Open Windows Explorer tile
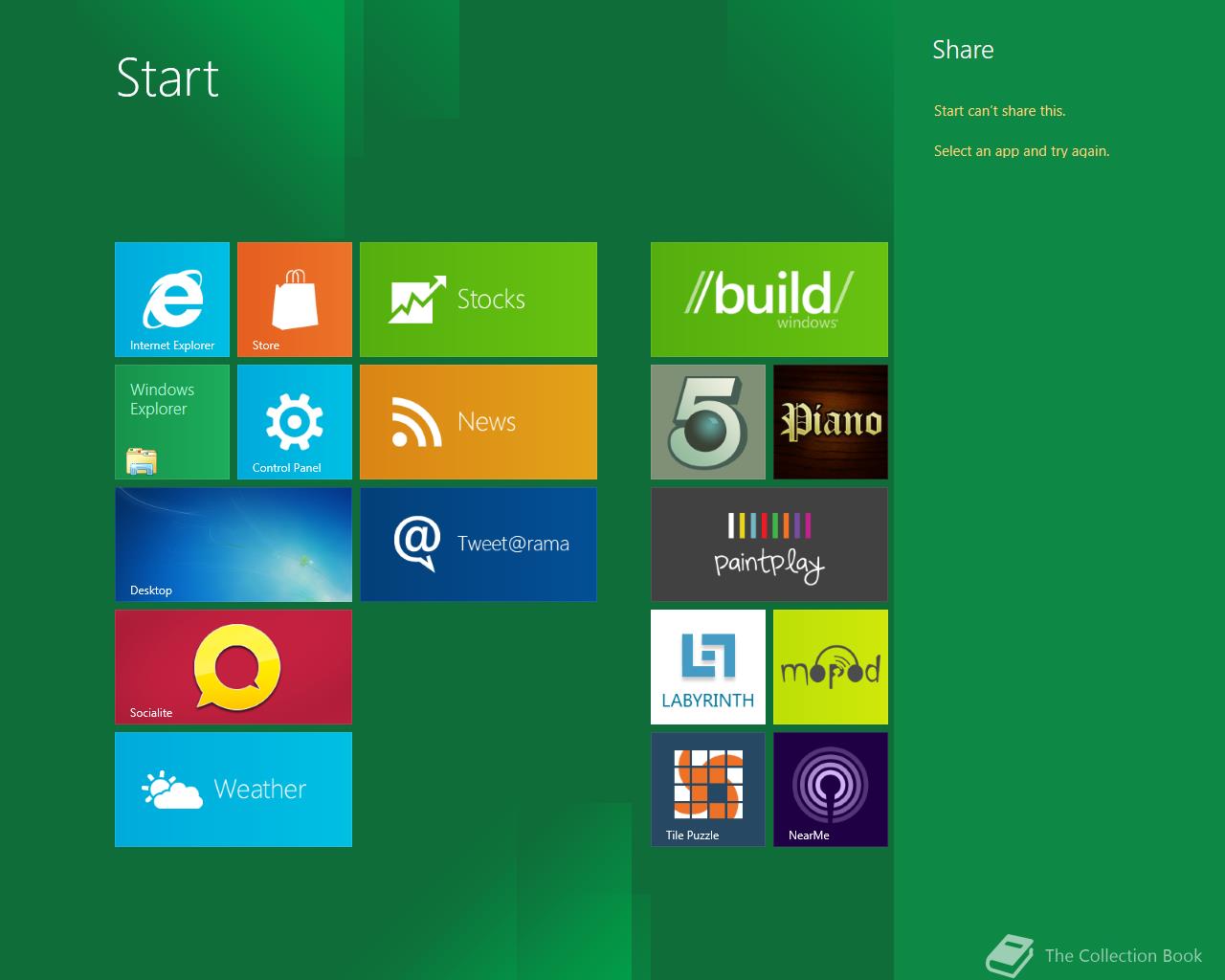1225x980 pixels. tap(172, 422)
